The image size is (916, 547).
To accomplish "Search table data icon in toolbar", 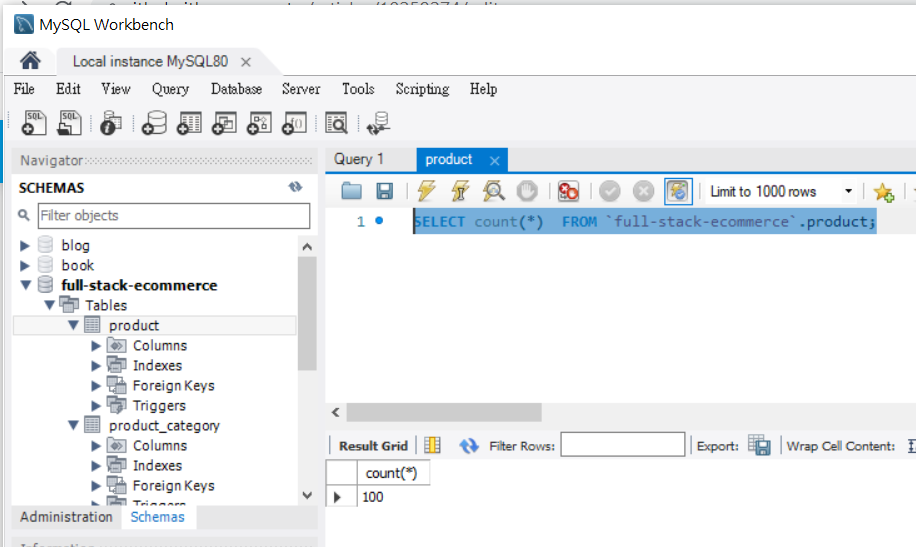I will [x=336, y=123].
